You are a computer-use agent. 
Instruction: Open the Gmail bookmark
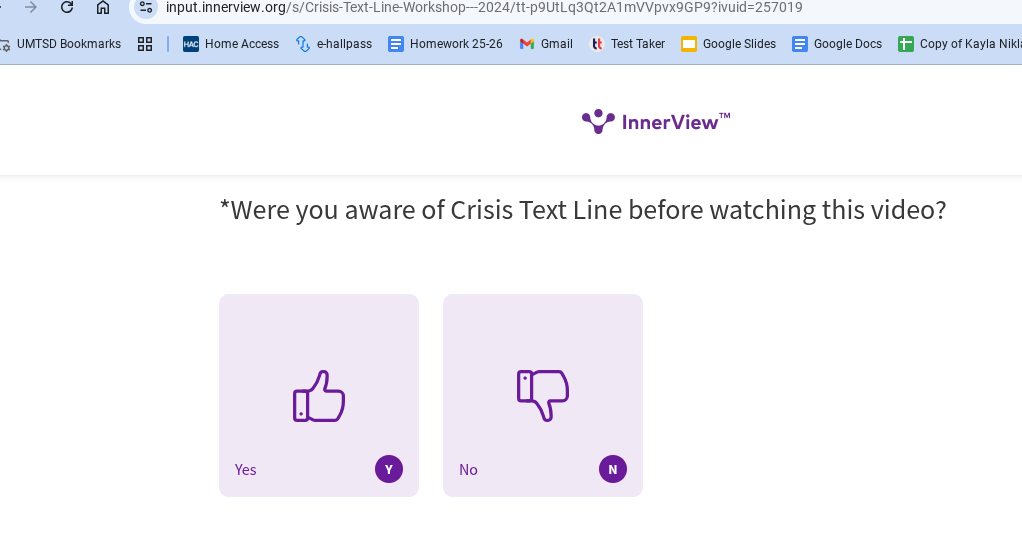546,44
